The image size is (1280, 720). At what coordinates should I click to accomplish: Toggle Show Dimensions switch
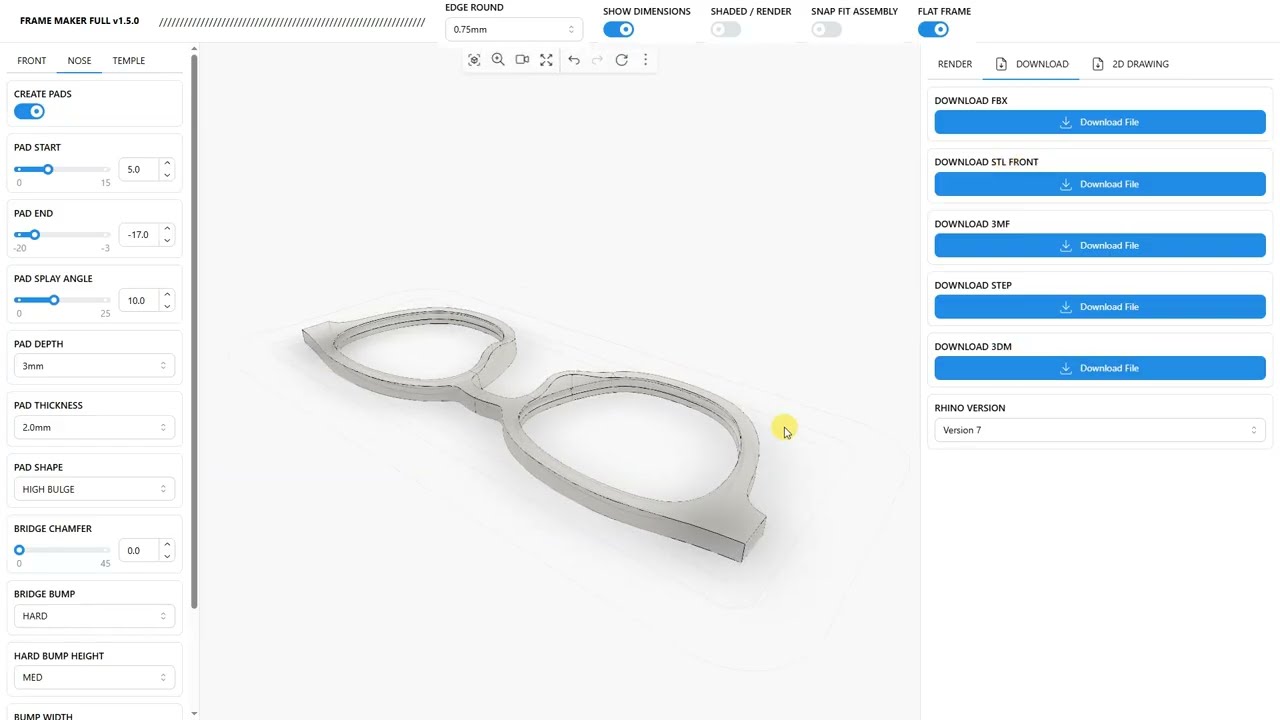click(x=618, y=29)
